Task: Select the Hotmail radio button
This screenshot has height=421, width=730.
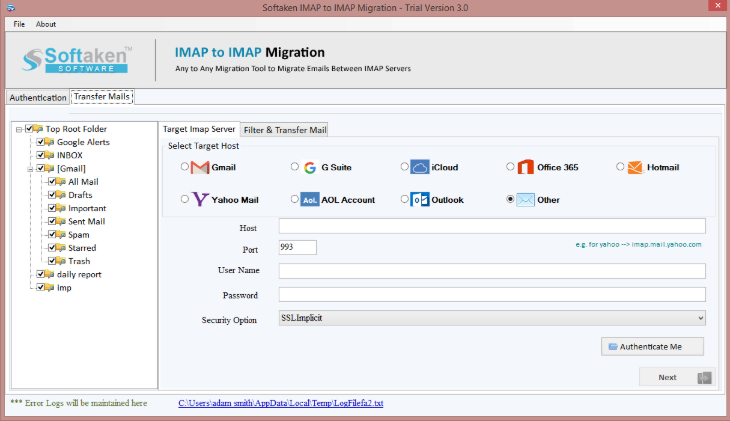Action: 620,166
